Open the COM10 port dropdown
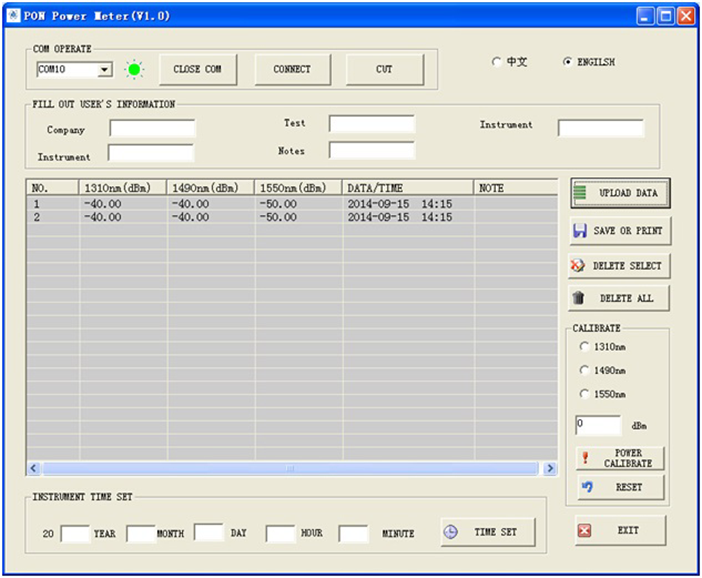702x578 pixels. pos(104,70)
